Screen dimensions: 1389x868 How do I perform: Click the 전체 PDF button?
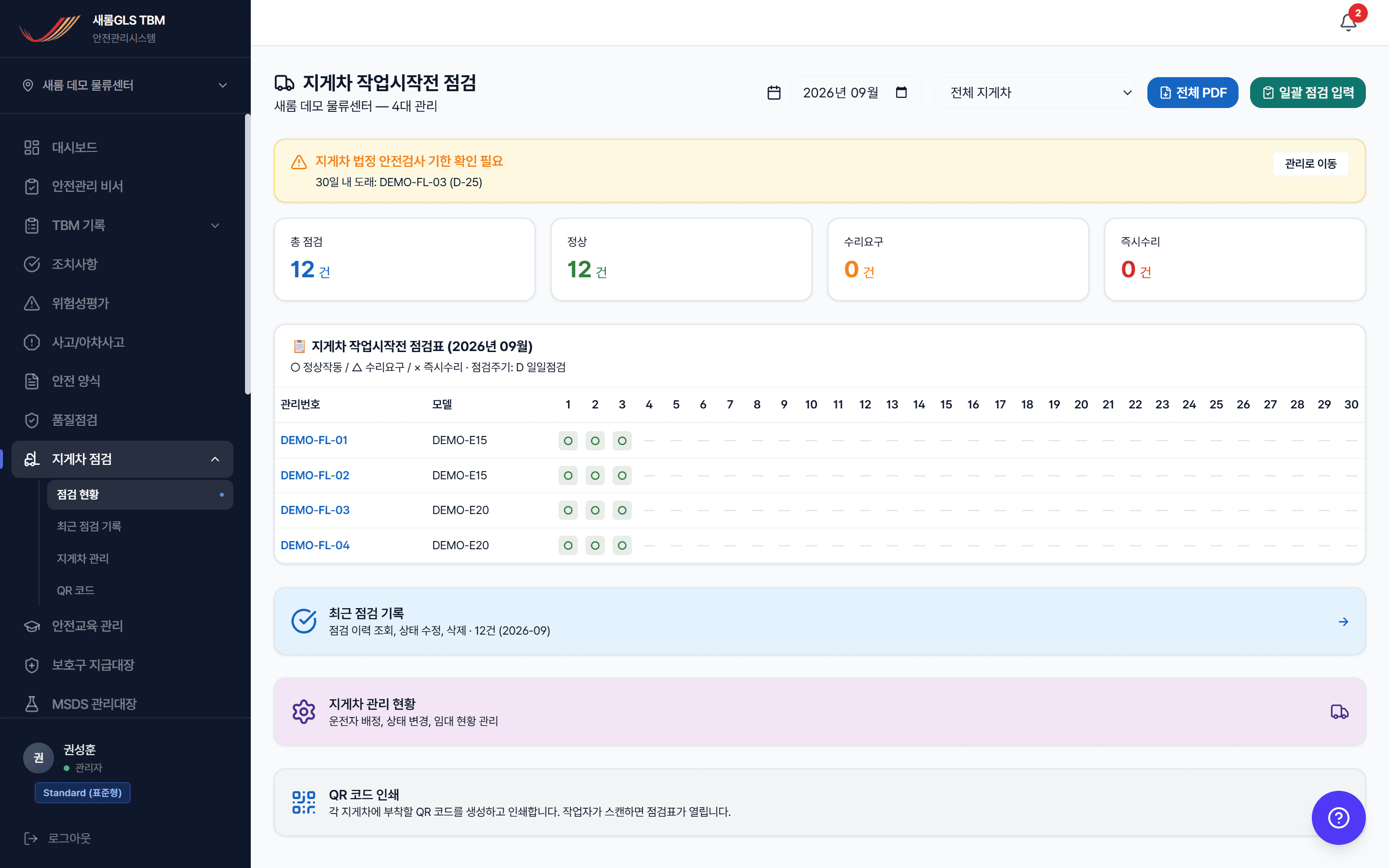tap(1192, 93)
